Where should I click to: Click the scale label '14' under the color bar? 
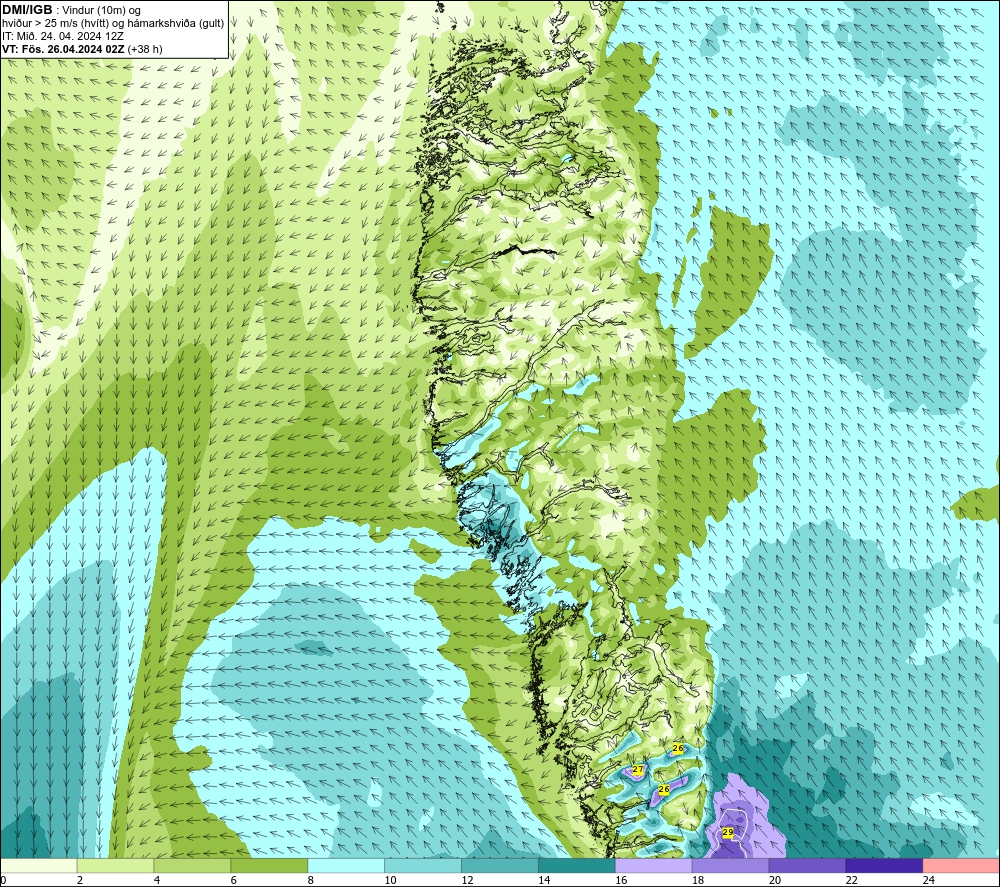[x=543, y=880]
